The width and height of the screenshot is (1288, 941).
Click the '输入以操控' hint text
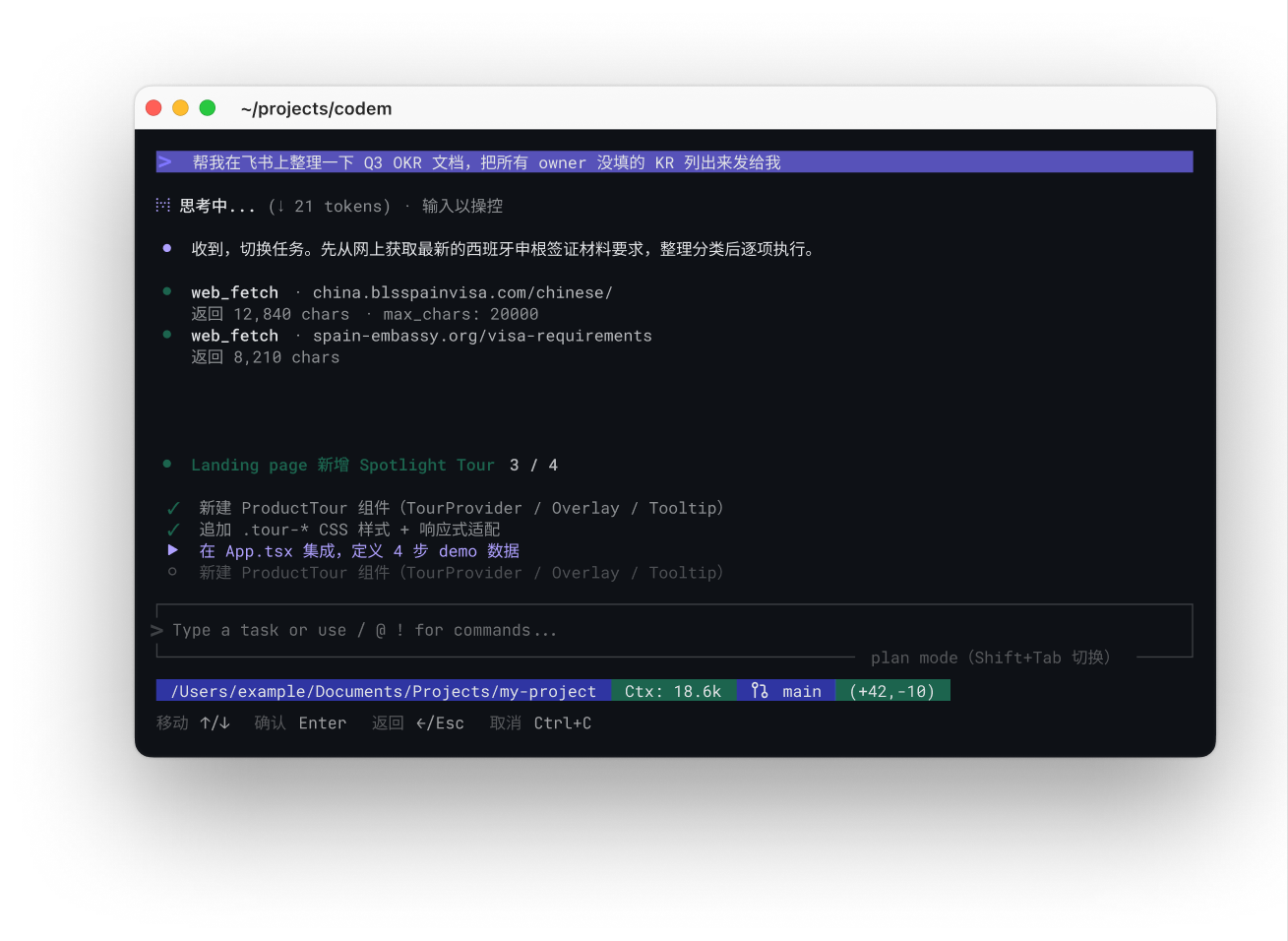pos(462,206)
